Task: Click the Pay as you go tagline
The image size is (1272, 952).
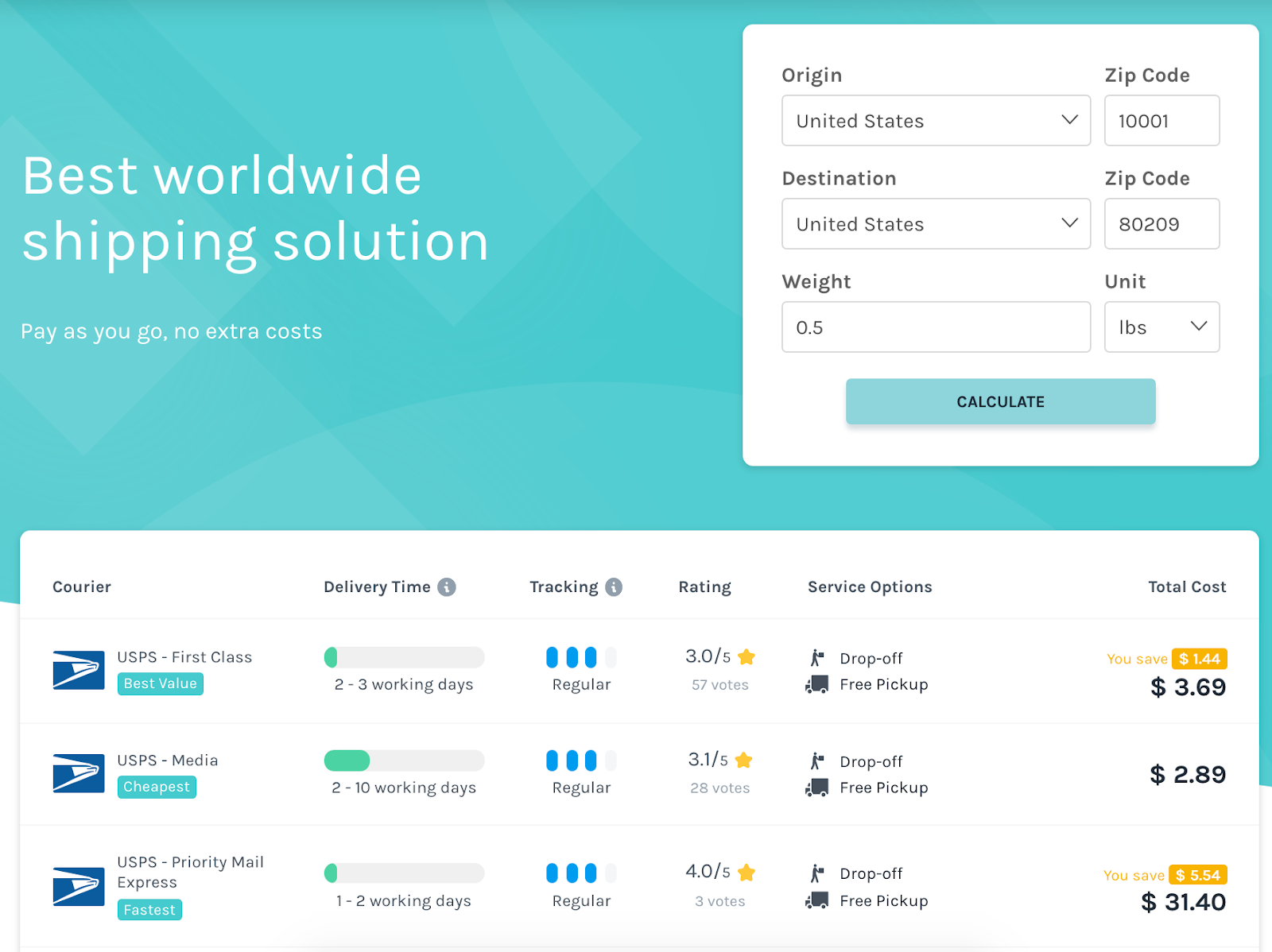Action: (x=172, y=331)
